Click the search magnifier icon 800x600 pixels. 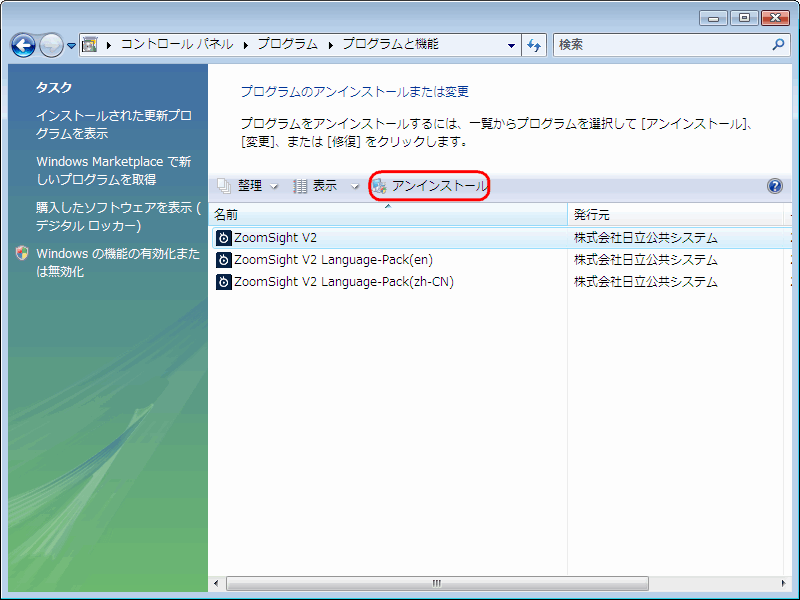778,45
